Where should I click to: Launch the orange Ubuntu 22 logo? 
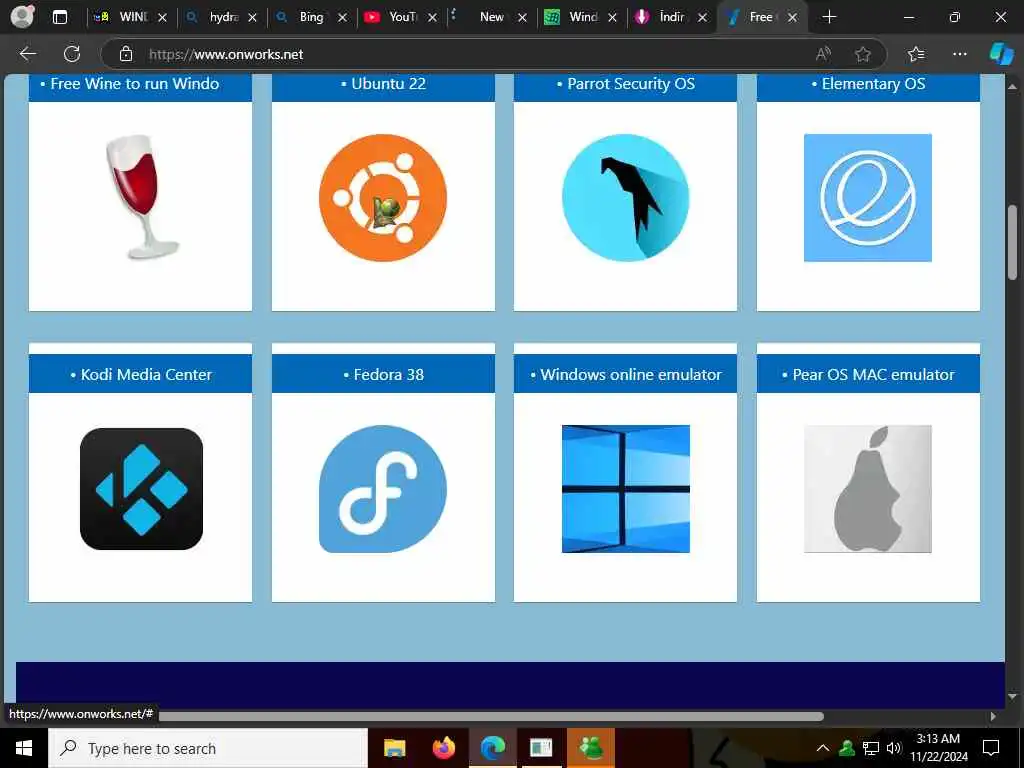pos(383,198)
